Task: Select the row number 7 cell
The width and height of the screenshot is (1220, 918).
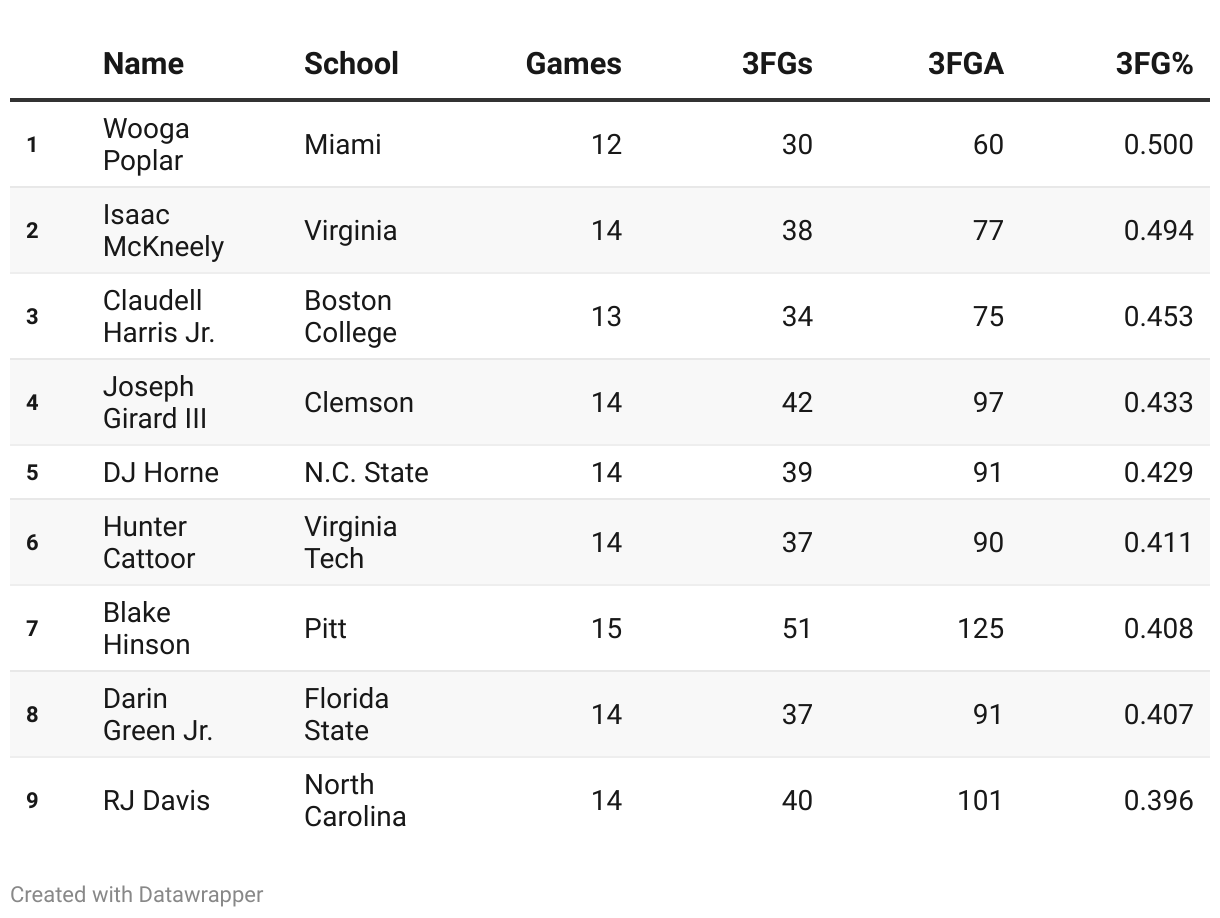Action: pyautogui.click(x=32, y=628)
